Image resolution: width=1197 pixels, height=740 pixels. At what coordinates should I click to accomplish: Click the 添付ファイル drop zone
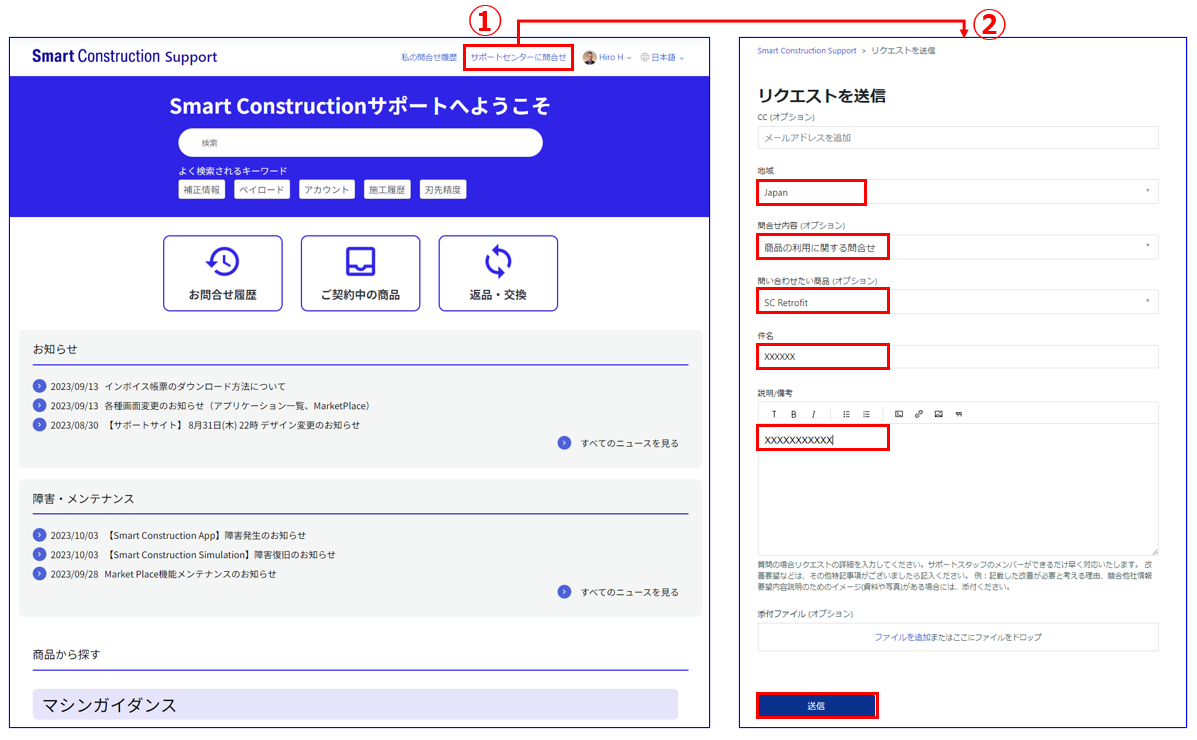tap(957, 637)
